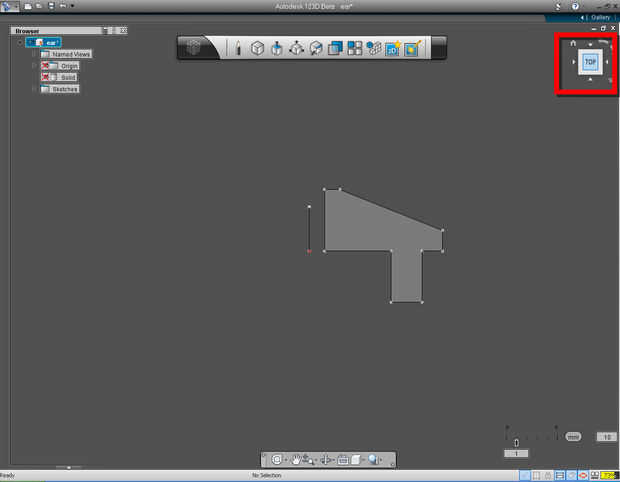
Task: Rotate view using view cube's bottom arrow
Action: click(590, 79)
